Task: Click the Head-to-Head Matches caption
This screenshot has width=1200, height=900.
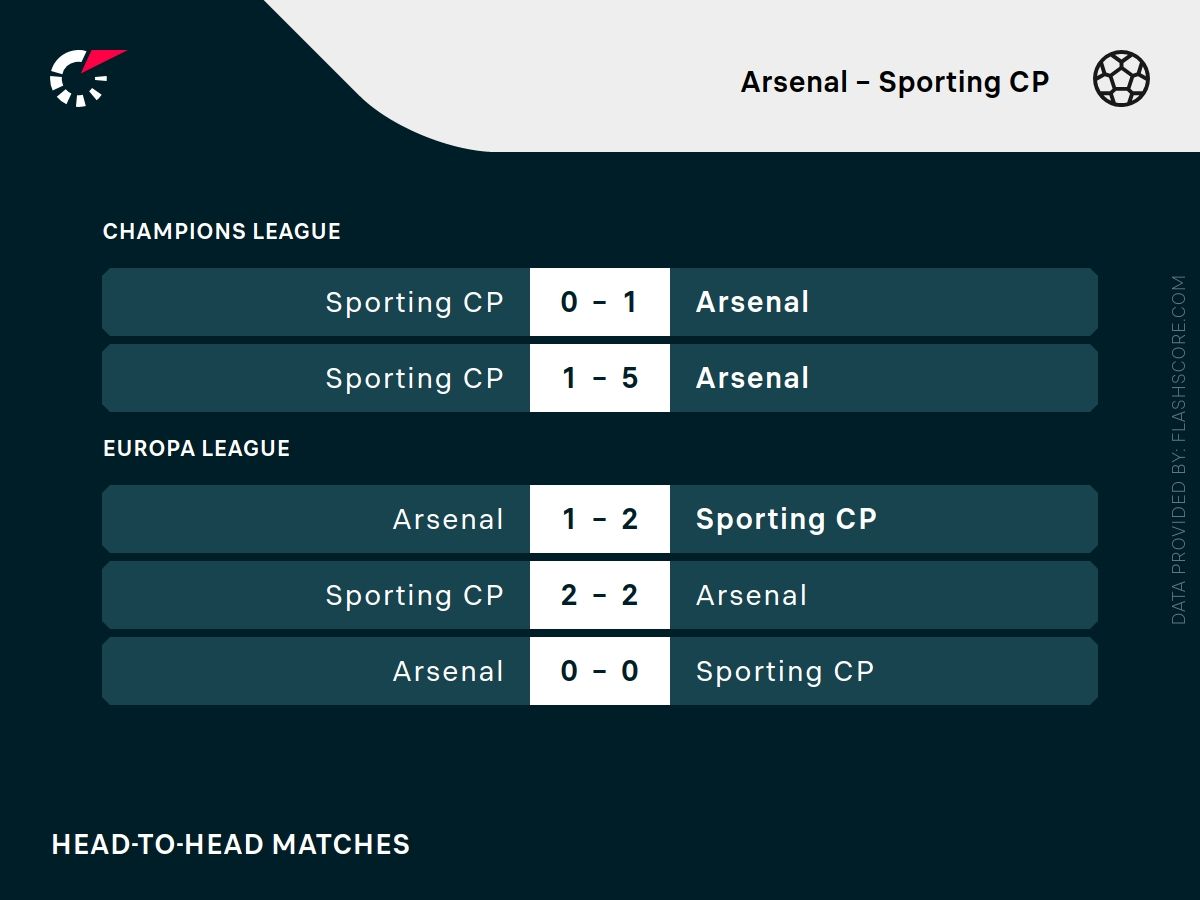Action: tap(231, 844)
